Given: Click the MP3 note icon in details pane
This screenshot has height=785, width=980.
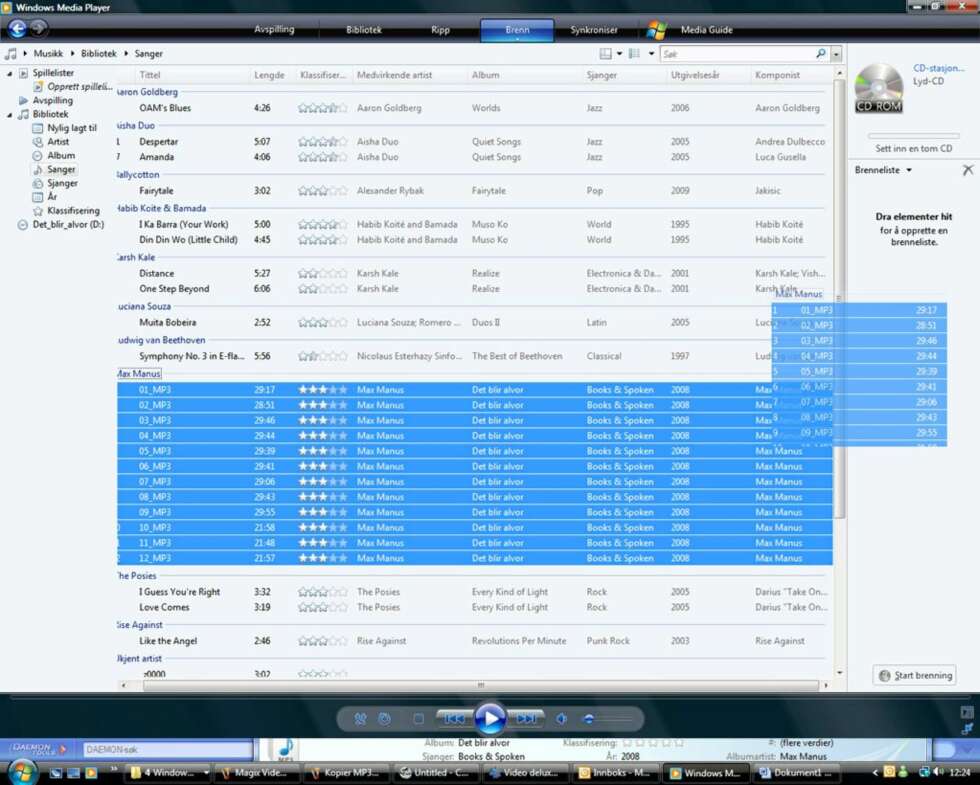Looking at the screenshot, I should coord(285,749).
